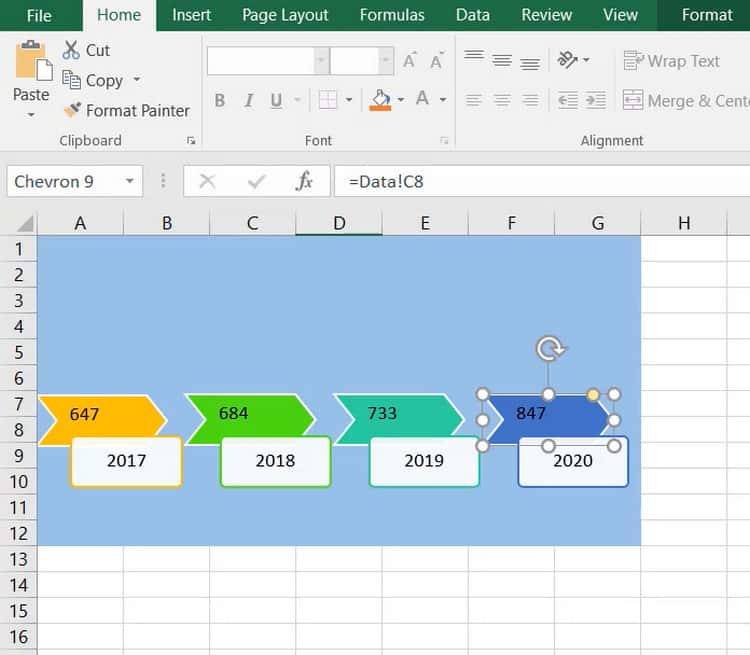The image size is (750, 655).
Task: Click the Name Box showing Chevron 9
Action: (x=64, y=181)
